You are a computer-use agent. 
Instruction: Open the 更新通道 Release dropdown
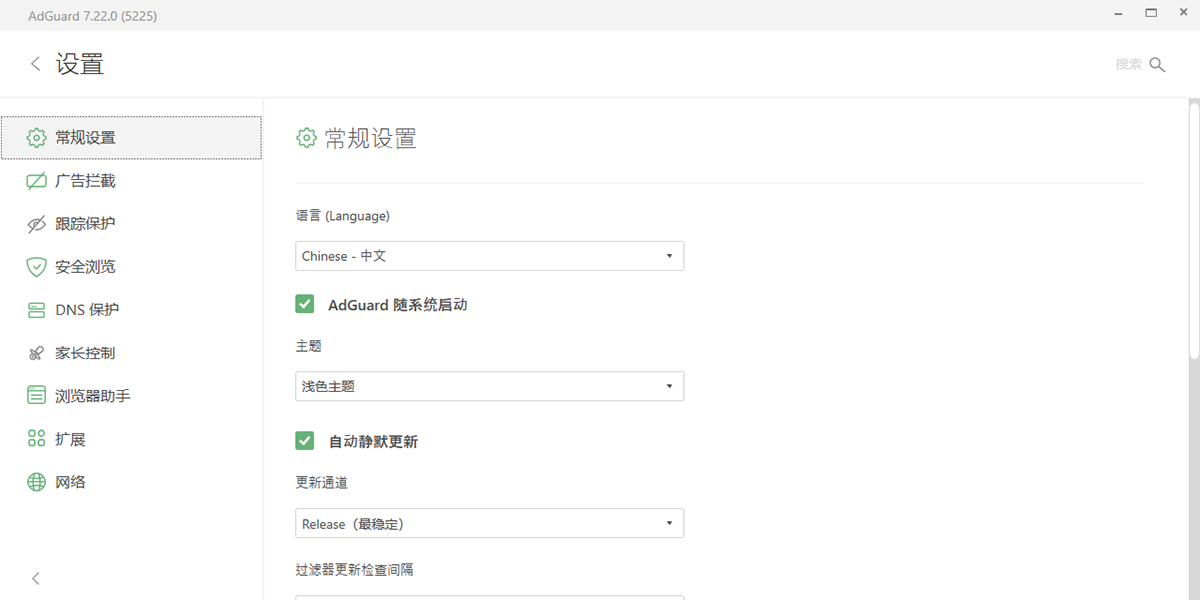point(490,523)
